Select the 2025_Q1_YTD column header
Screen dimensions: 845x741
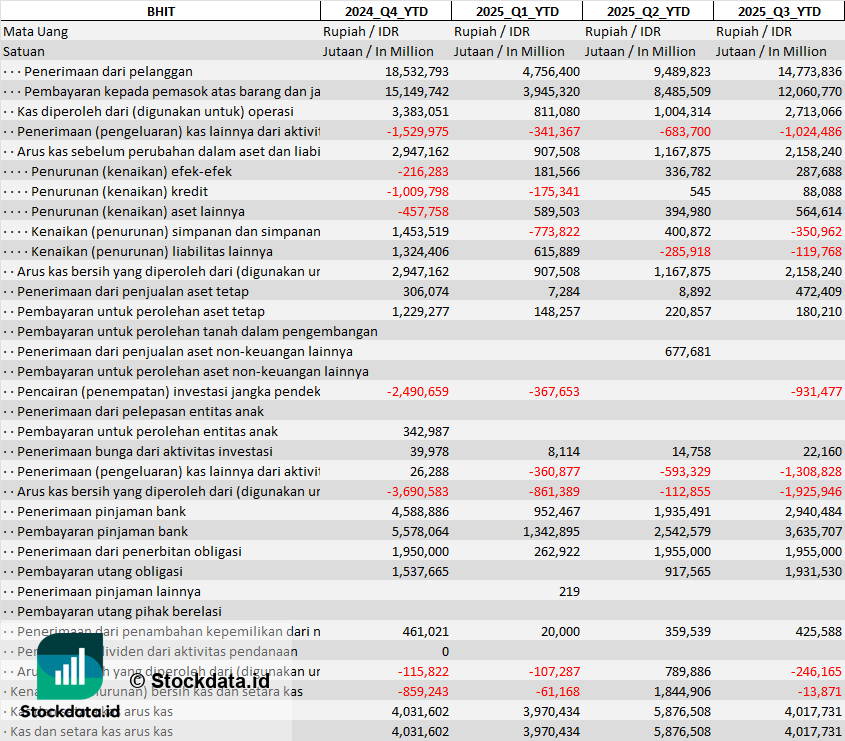[x=517, y=11]
